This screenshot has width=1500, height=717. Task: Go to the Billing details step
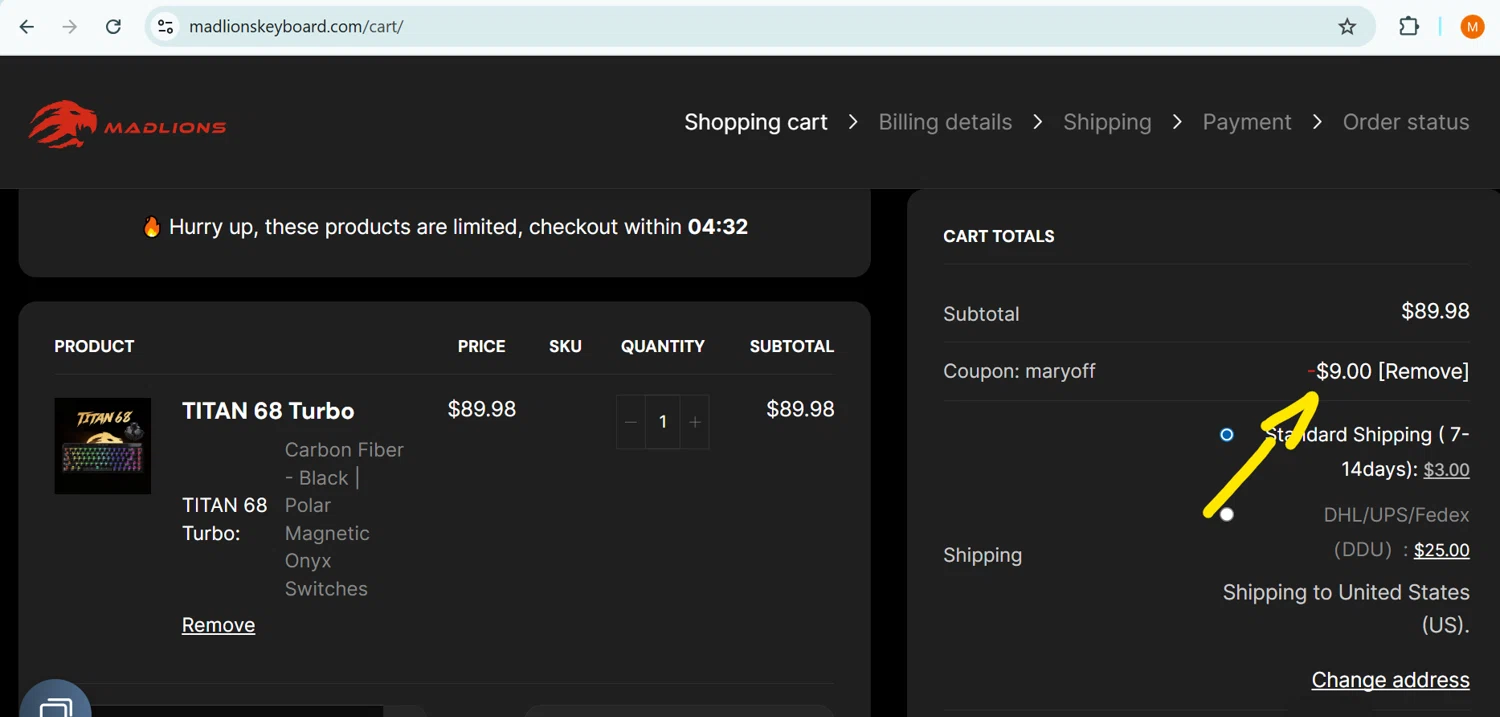945,122
